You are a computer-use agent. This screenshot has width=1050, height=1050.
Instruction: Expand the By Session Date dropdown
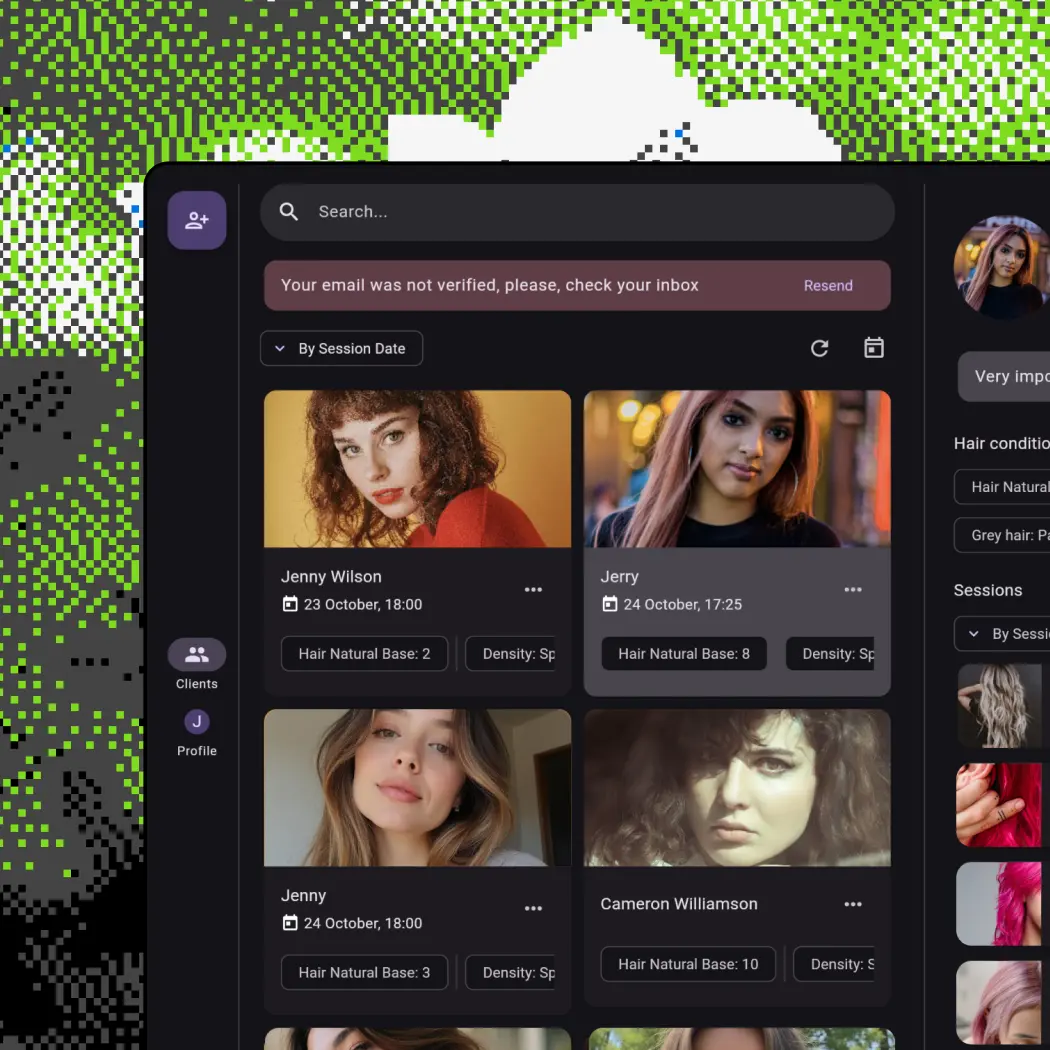click(341, 349)
